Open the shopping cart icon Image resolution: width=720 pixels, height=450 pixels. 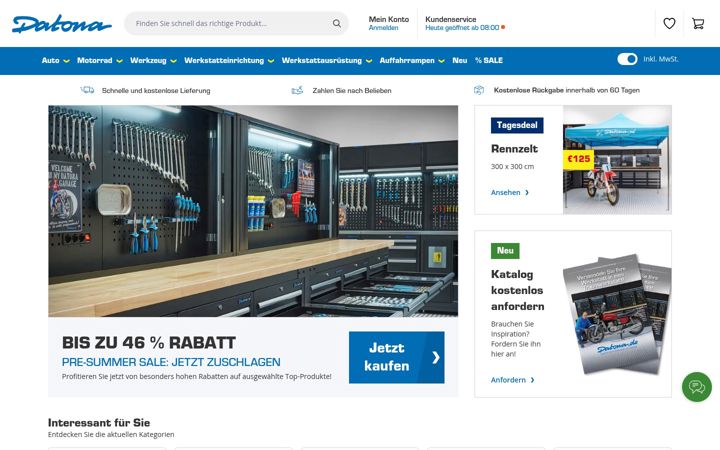[698, 23]
